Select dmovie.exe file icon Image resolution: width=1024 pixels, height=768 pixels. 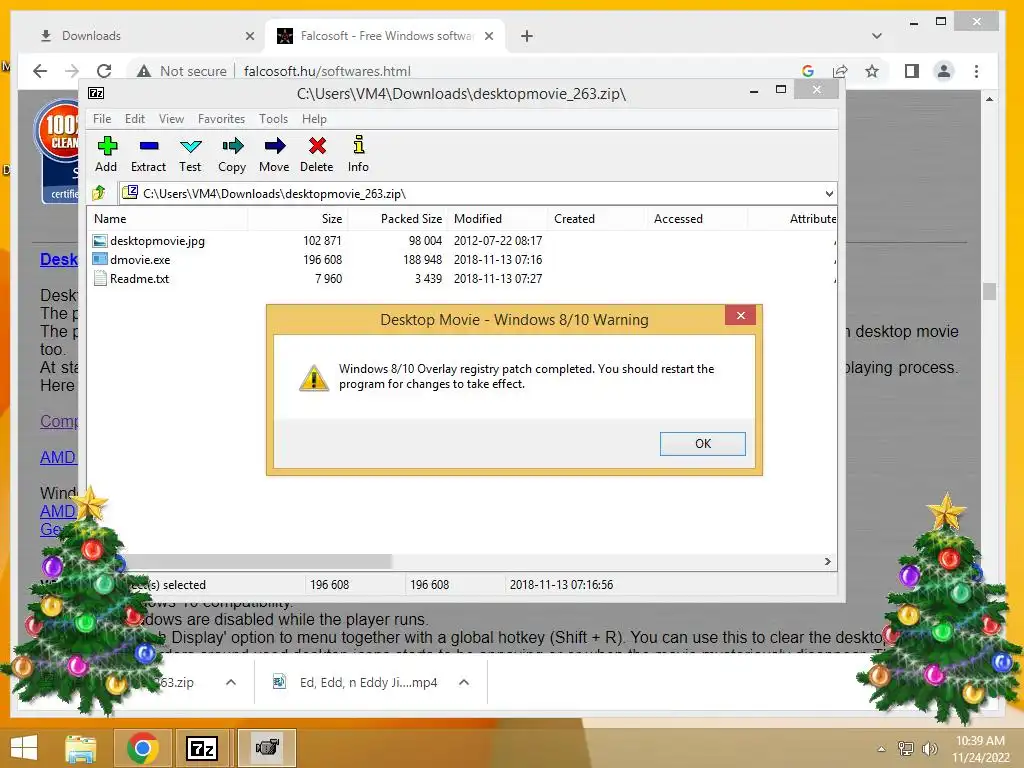(100, 259)
